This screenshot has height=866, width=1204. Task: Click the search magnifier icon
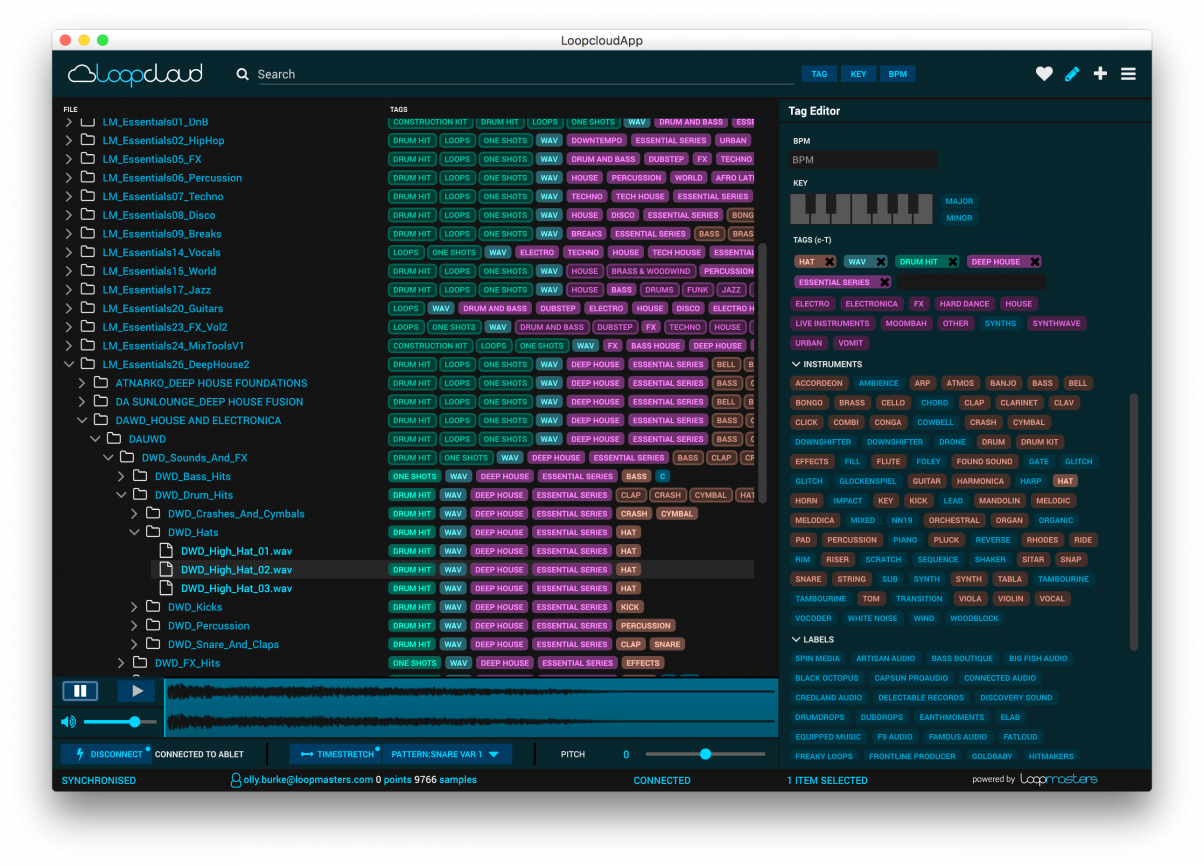[x=242, y=74]
